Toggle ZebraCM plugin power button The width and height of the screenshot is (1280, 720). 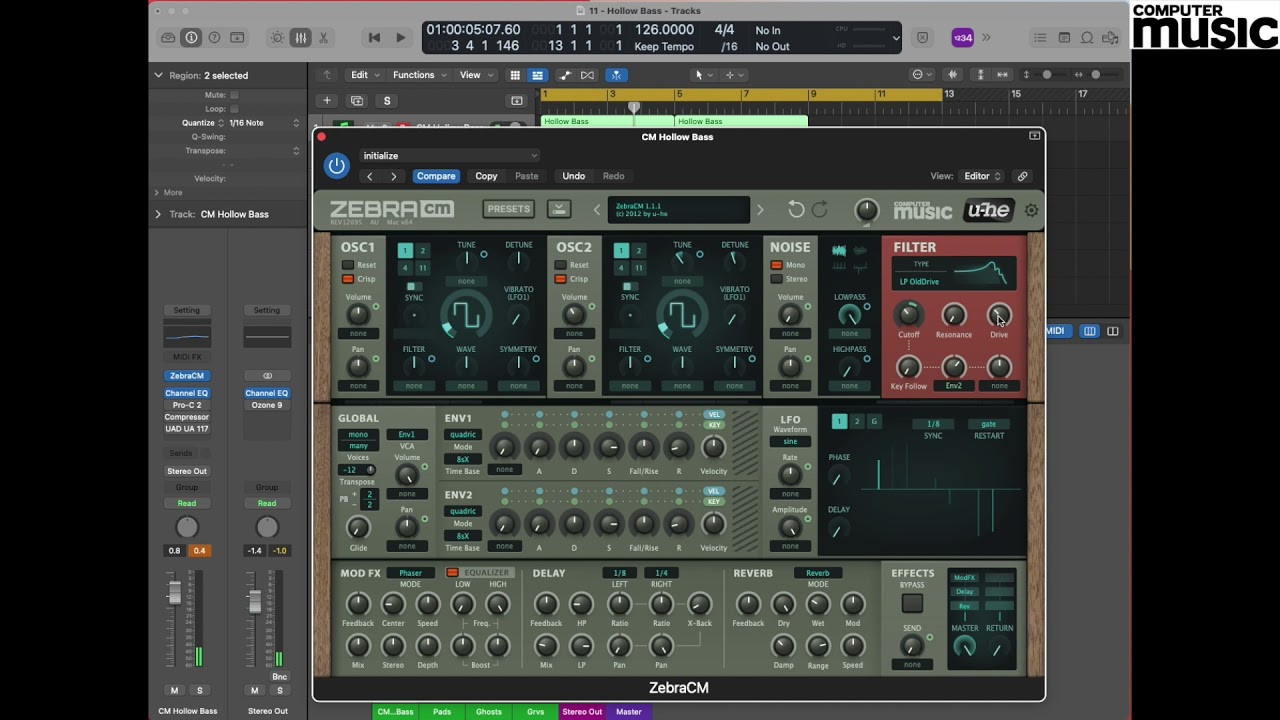tap(337, 166)
